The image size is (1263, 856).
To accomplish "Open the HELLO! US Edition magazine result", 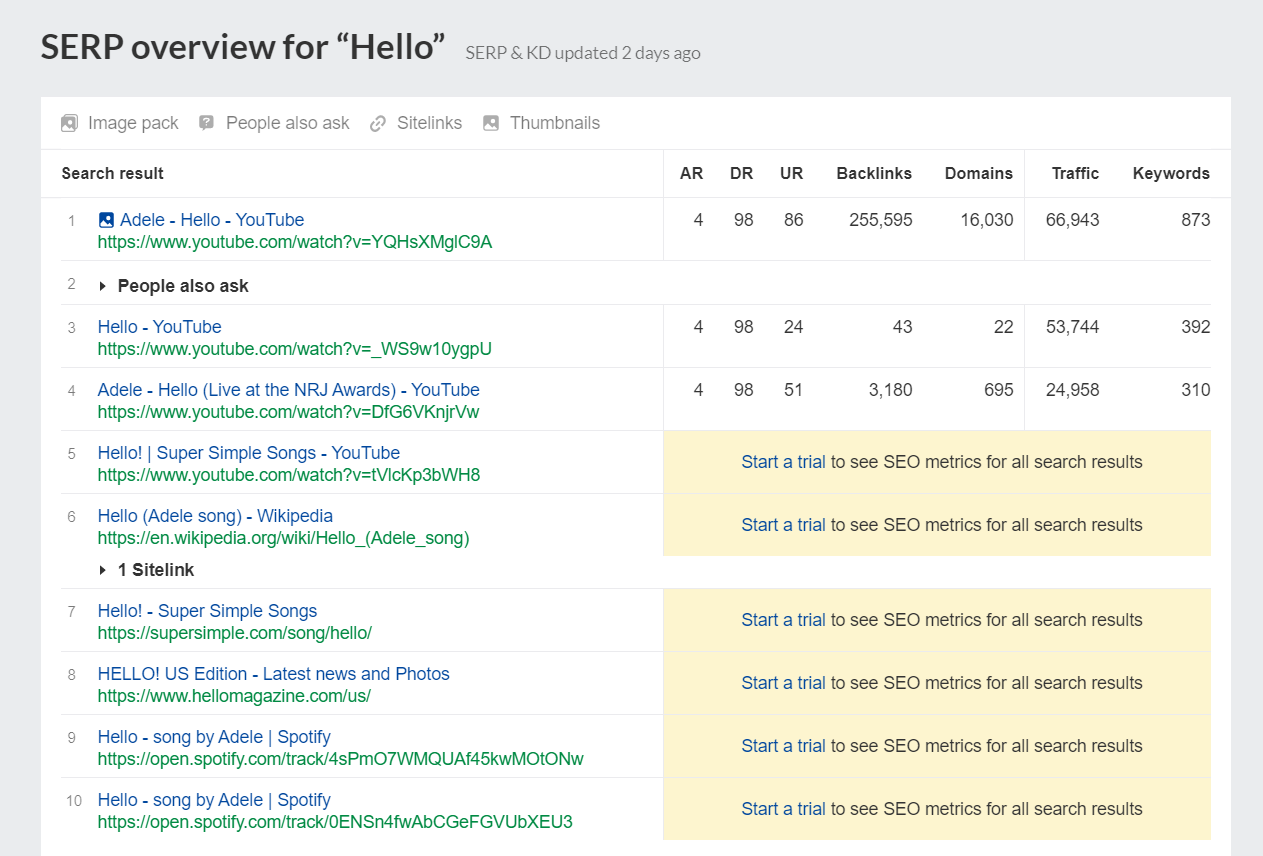I will (272, 673).
